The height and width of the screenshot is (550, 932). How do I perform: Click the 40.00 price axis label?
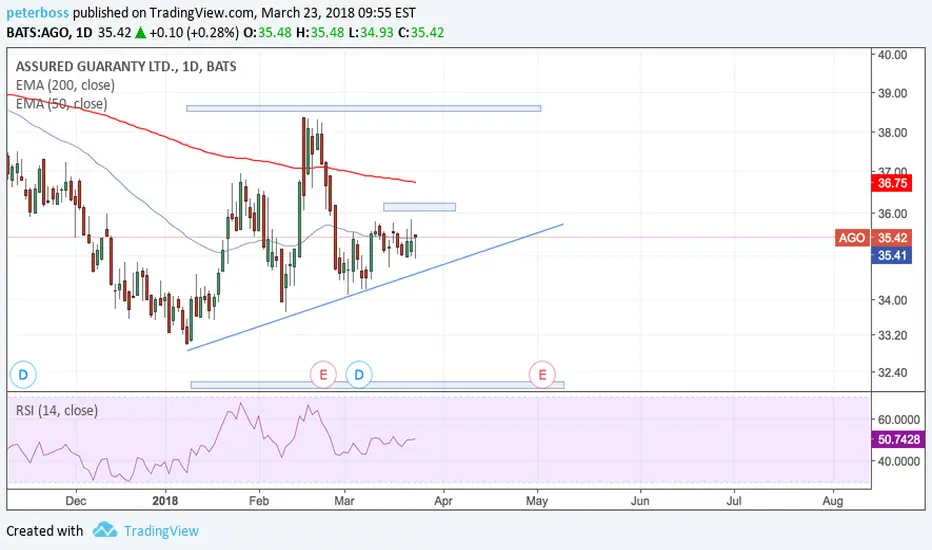[x=893, y=55]
